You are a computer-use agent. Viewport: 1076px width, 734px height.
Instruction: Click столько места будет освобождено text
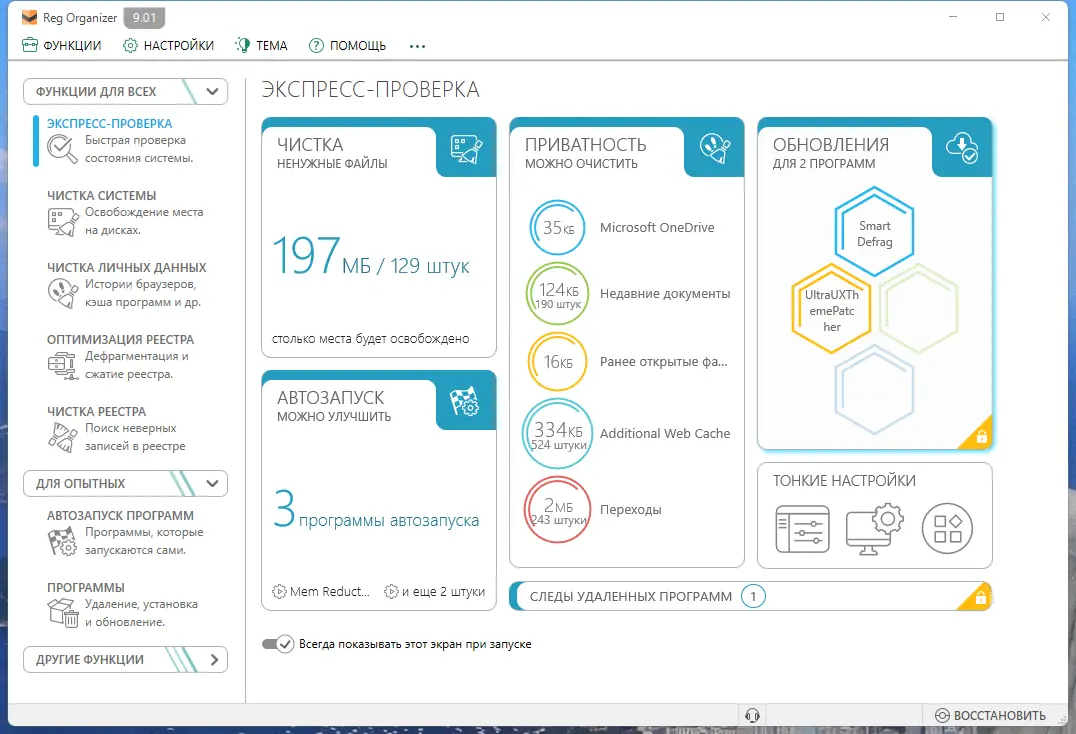[x=371, y=339]
